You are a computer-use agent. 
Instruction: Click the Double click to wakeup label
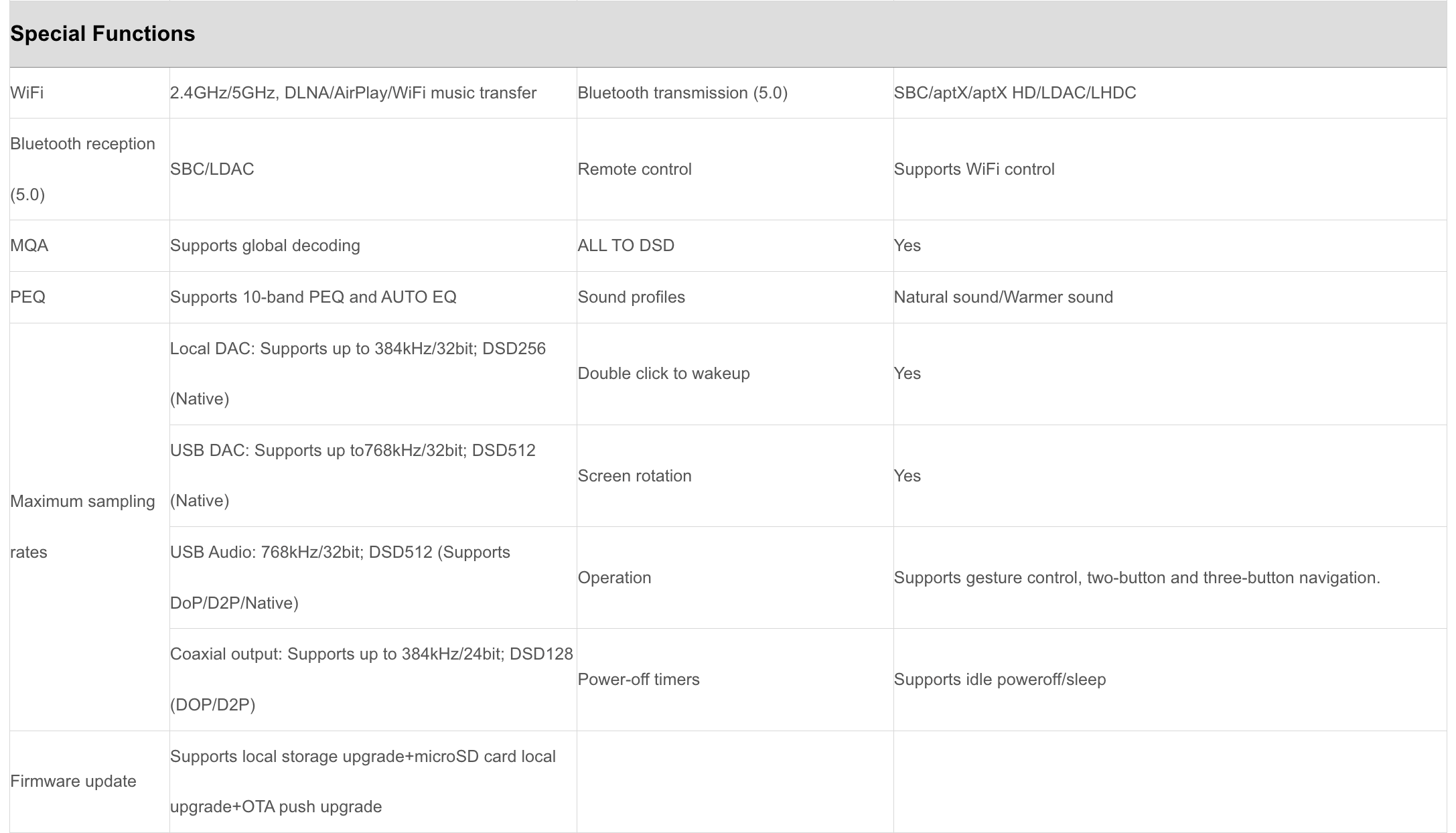pyautogui.click(x=663, y=373)
